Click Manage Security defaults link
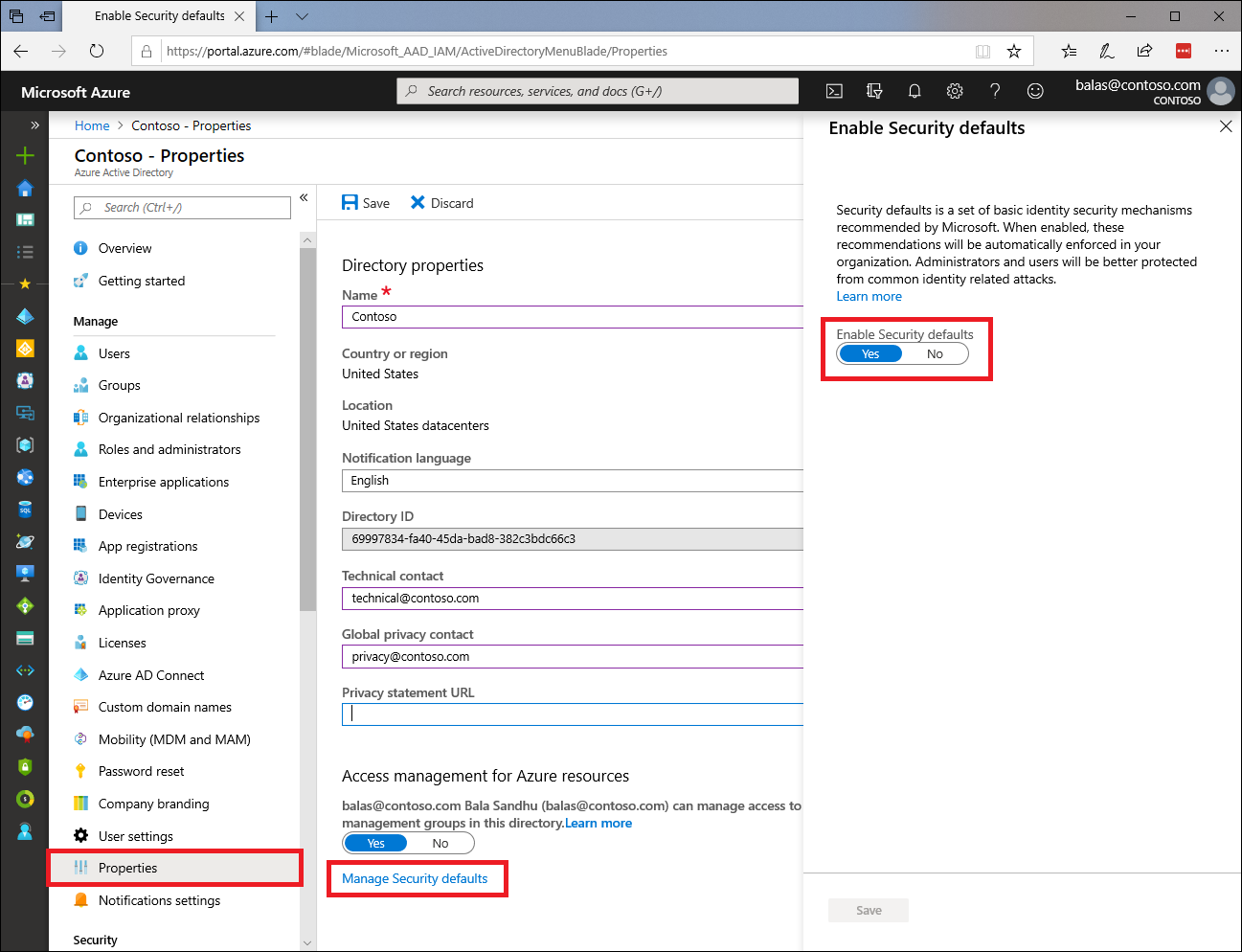The image size is (1242, 952). pyautogui.click(x=417, y=878)
